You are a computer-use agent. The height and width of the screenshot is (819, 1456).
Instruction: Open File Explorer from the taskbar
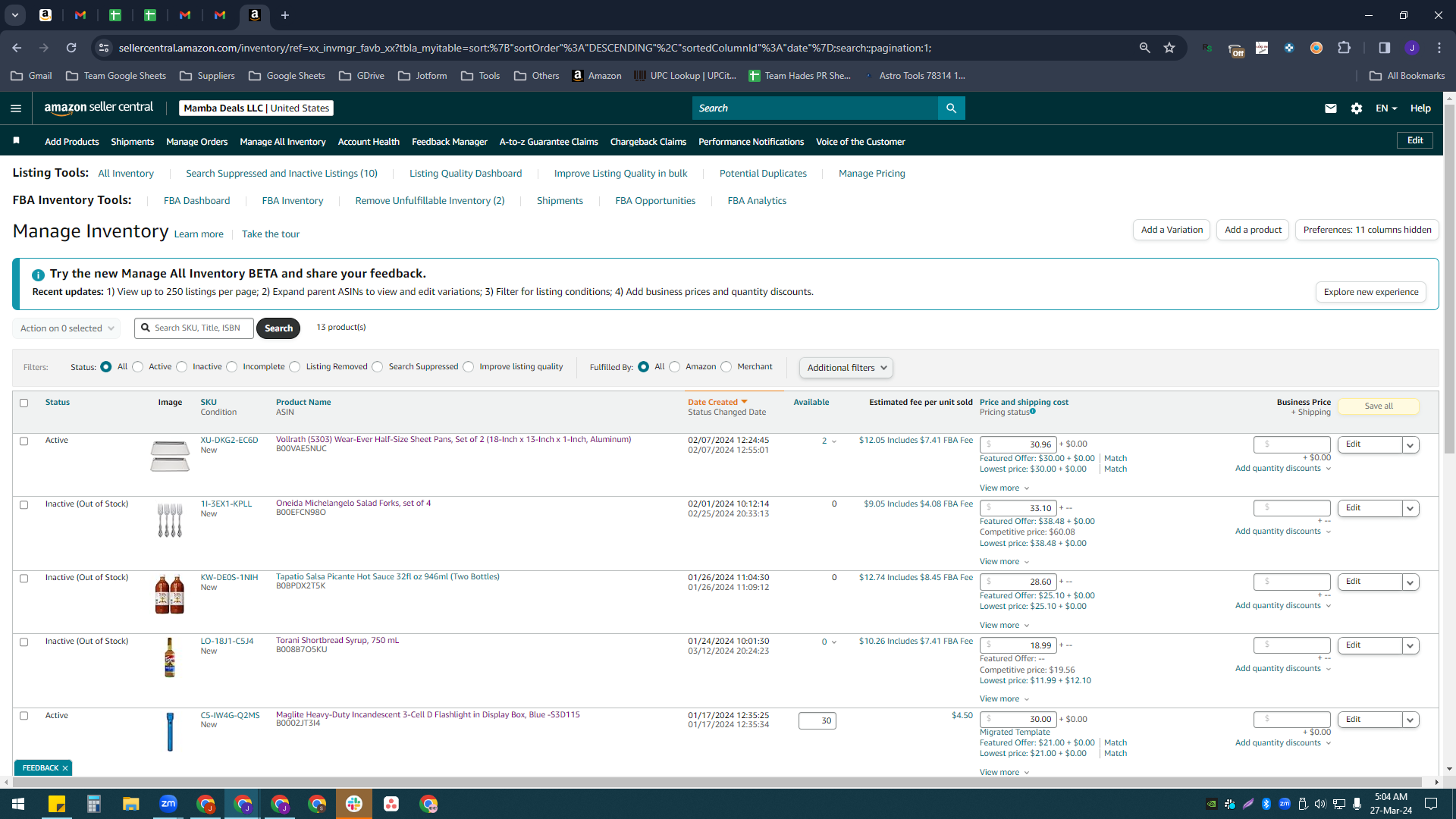pos(131,804)
